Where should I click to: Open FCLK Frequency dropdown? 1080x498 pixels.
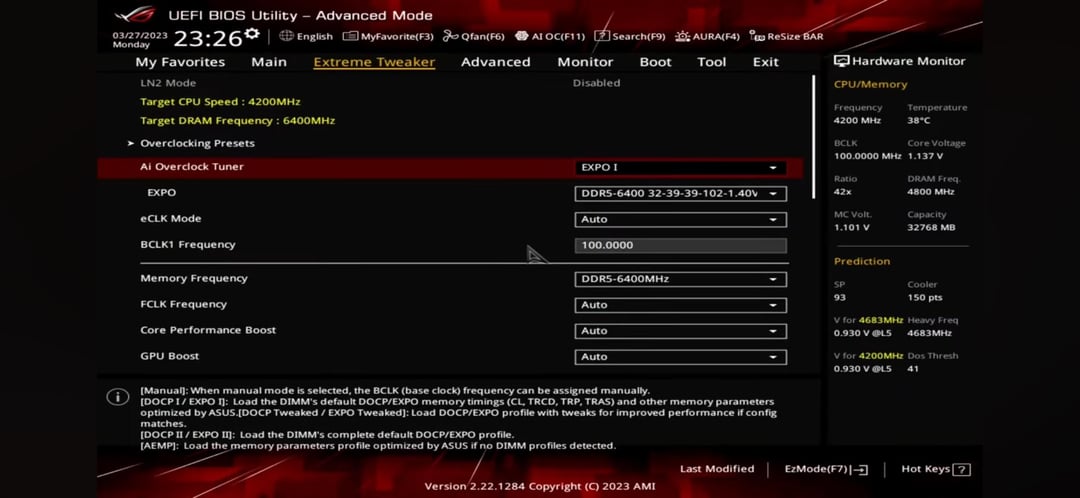(680, 305)
